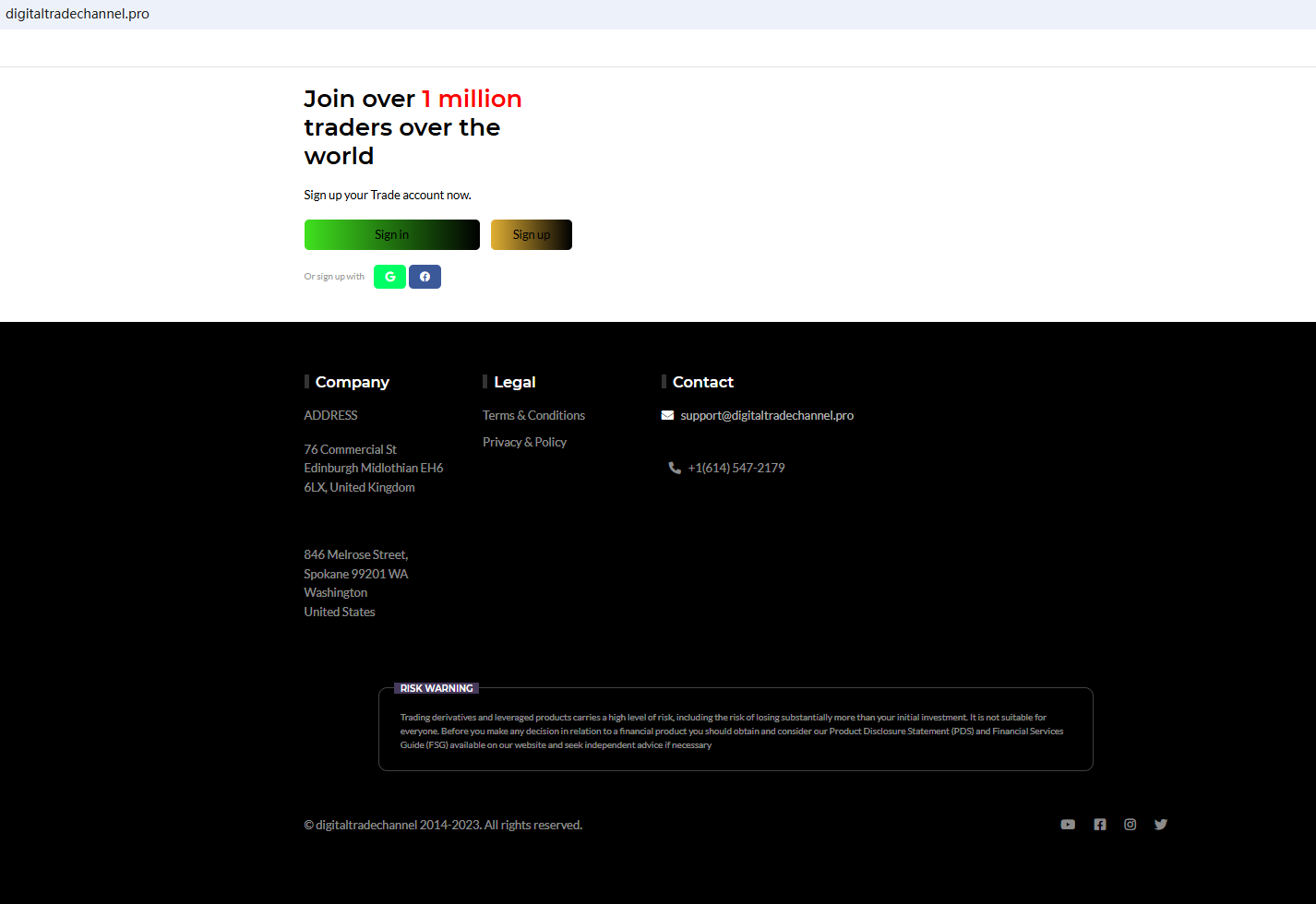Image resolution: width=1316 pixels, height=904 pixels.
Task: Sign up with the Google icon button
Action: [x=389, y=277]
